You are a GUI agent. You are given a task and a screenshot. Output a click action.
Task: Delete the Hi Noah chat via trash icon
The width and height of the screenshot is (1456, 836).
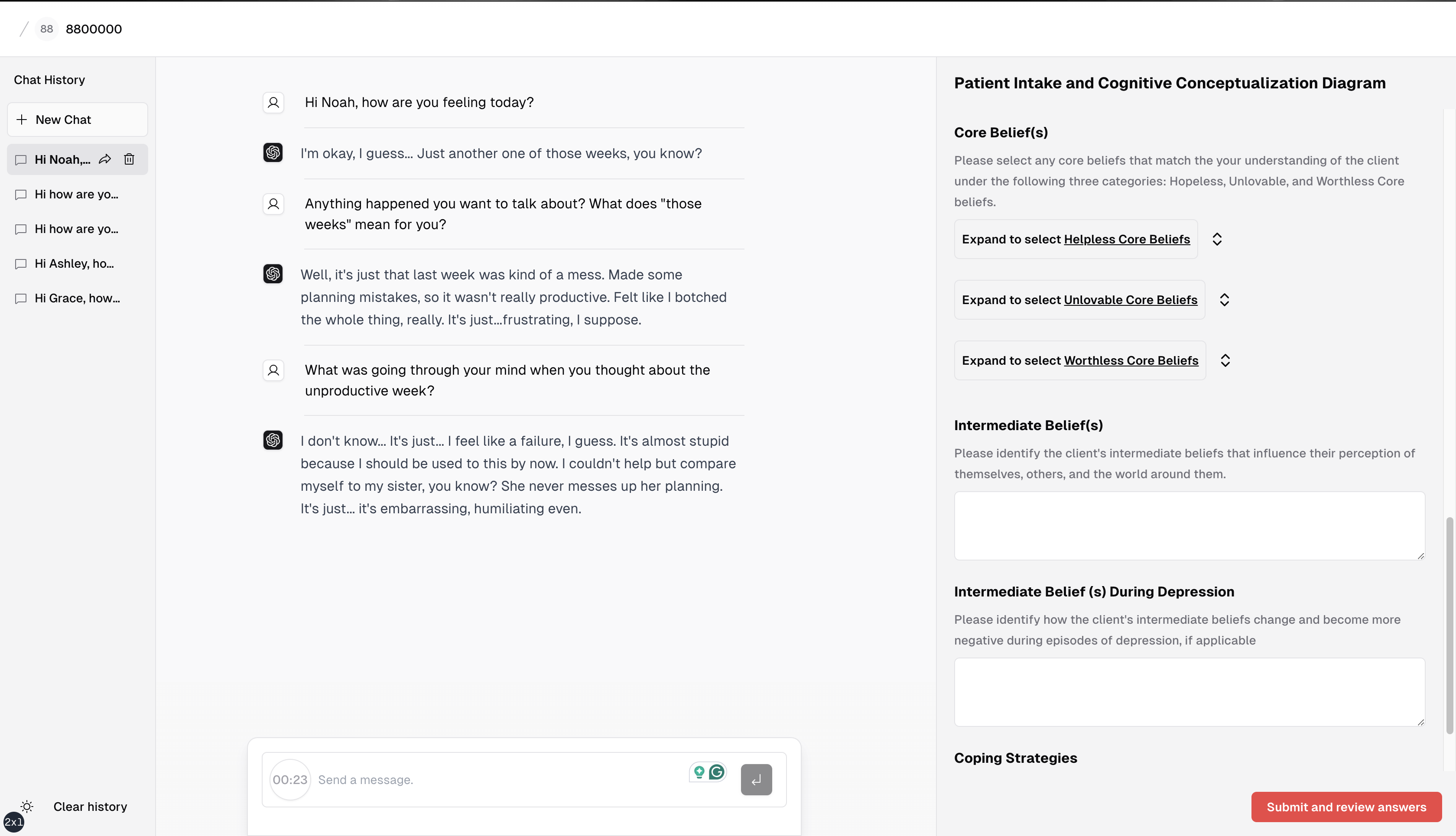(x=129, y=159)
